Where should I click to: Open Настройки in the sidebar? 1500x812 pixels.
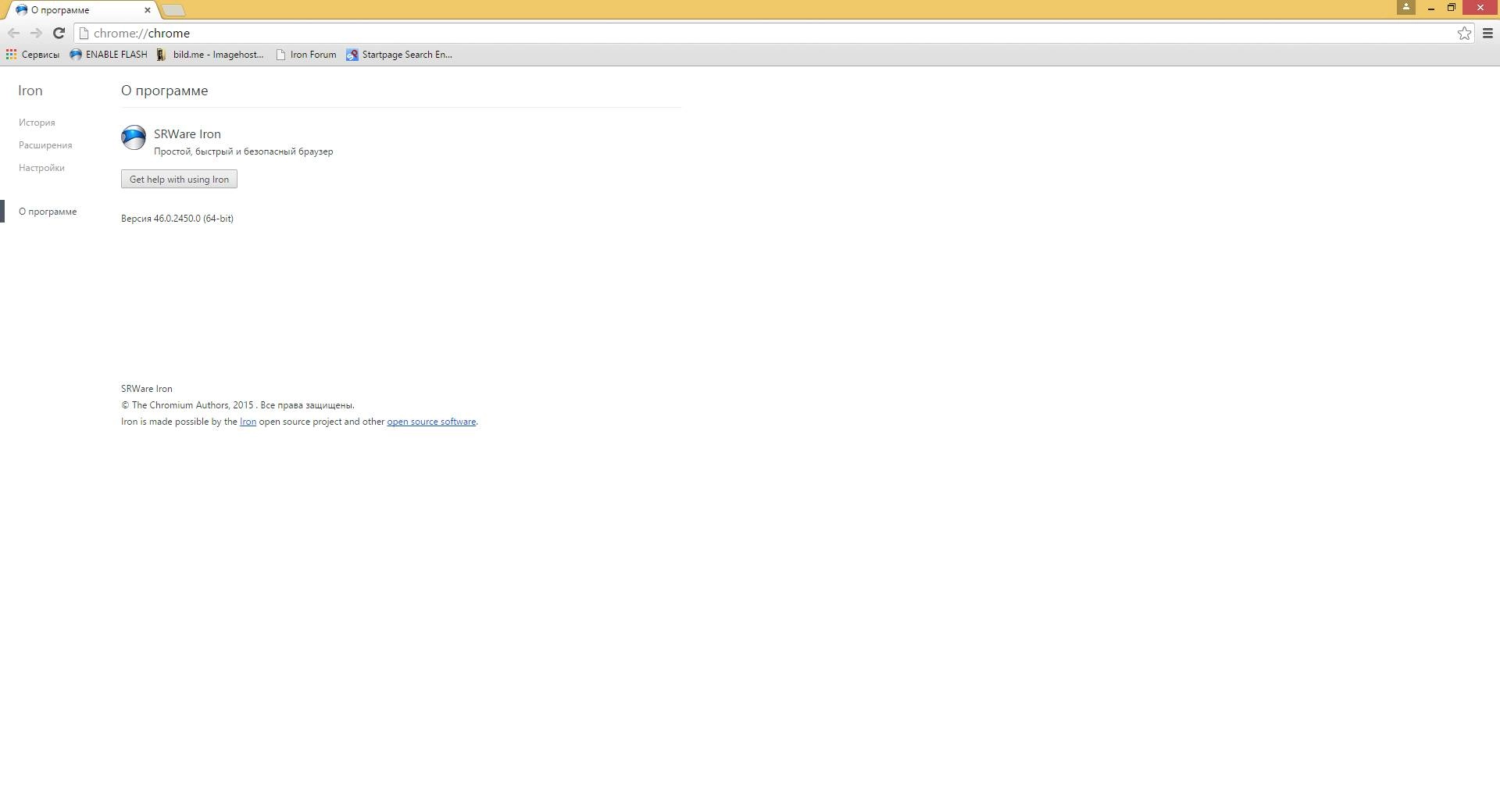point(41,168)
